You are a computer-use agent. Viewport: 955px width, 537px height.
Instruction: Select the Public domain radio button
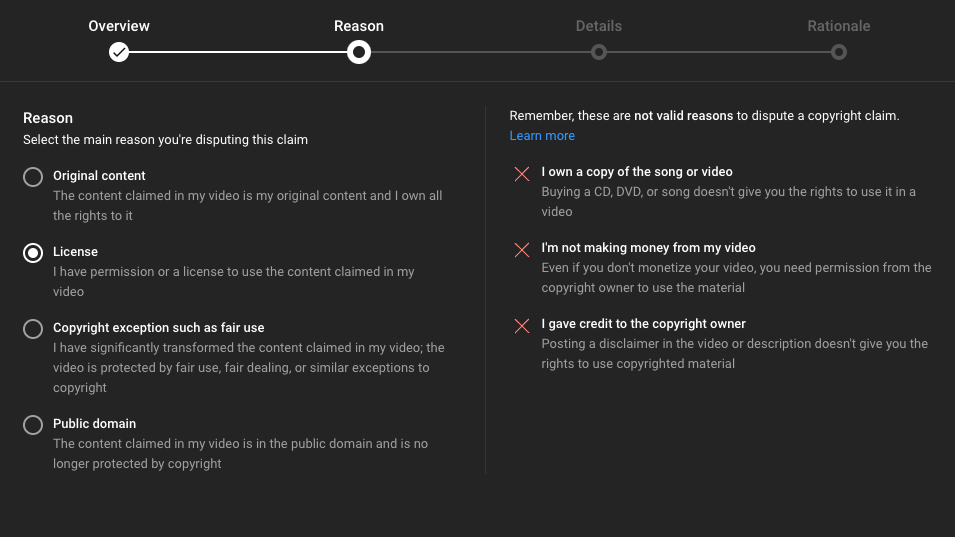click(x=33, y=425)
